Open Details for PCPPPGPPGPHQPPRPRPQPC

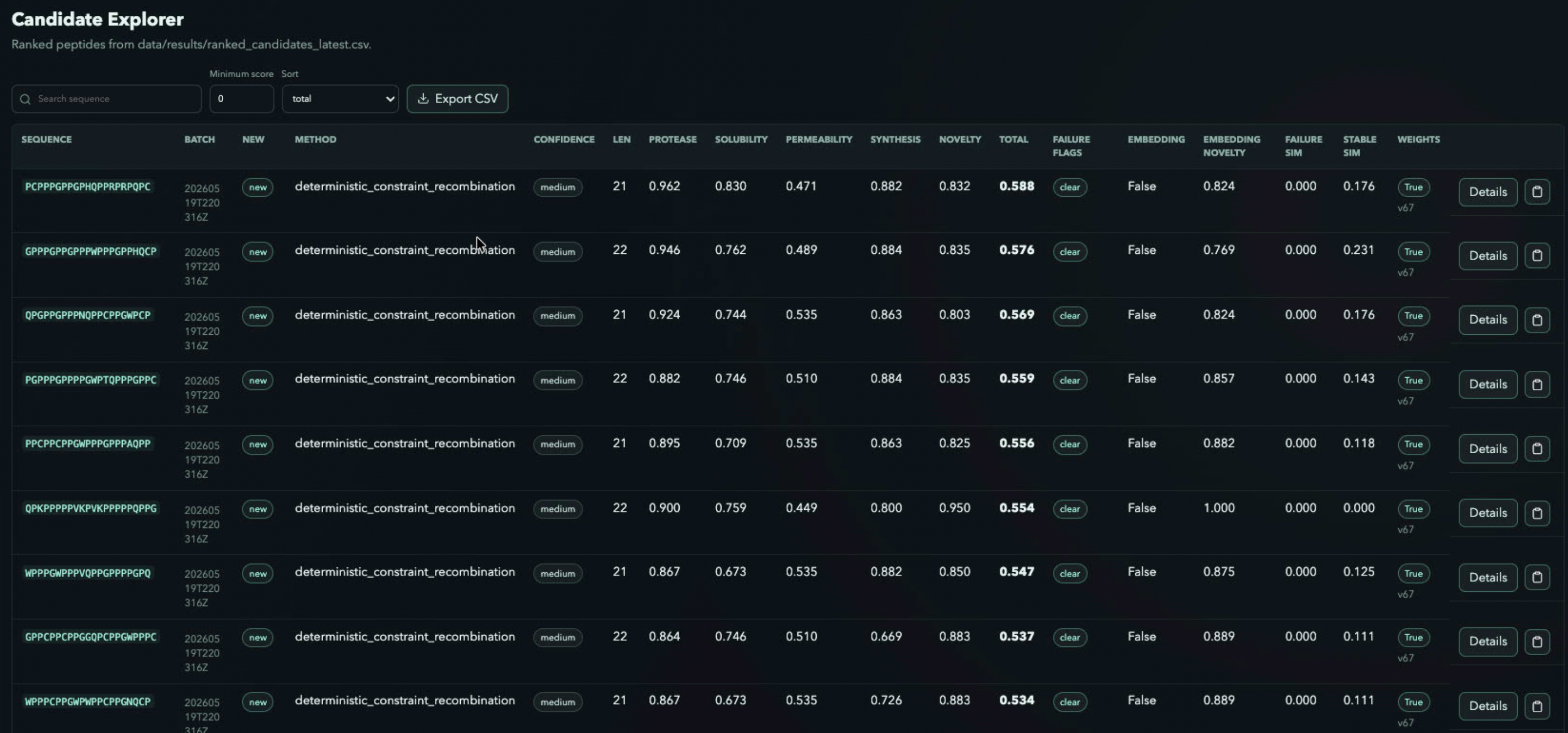(1488, 191)
